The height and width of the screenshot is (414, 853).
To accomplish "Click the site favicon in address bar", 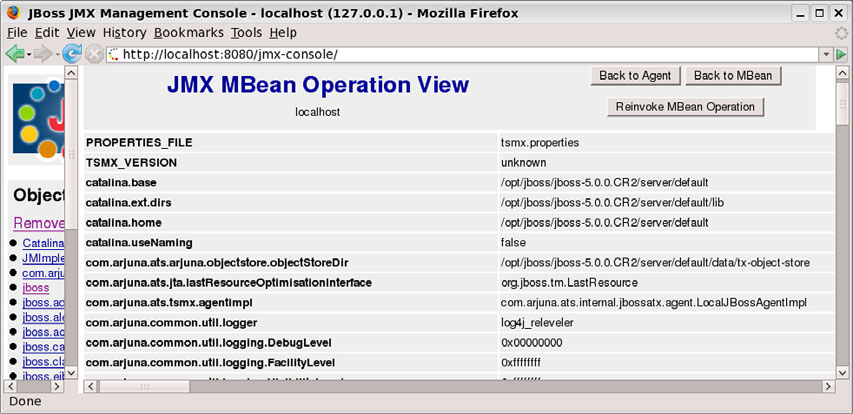I will [114, 54].
